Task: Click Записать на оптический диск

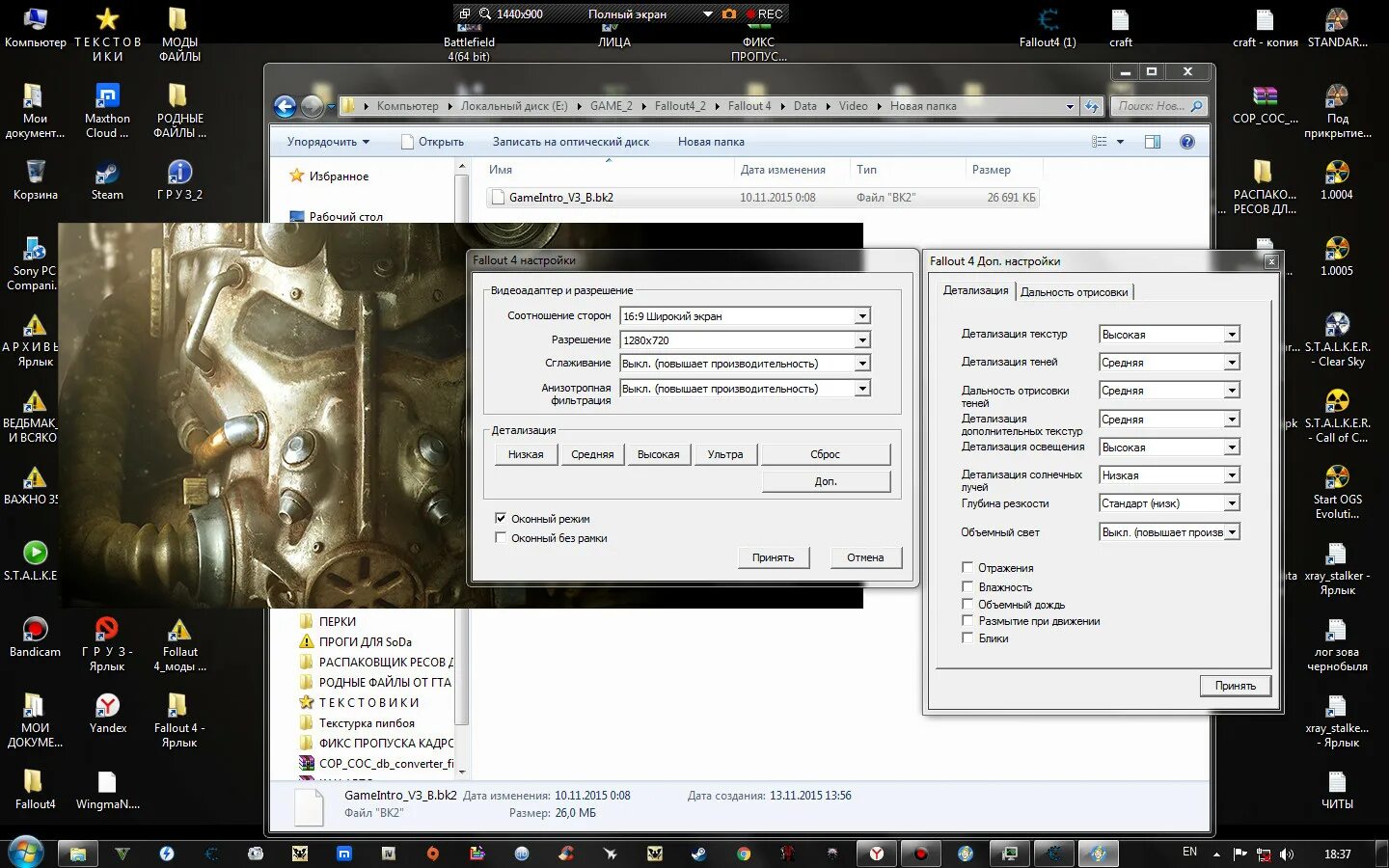Action: 571,142
